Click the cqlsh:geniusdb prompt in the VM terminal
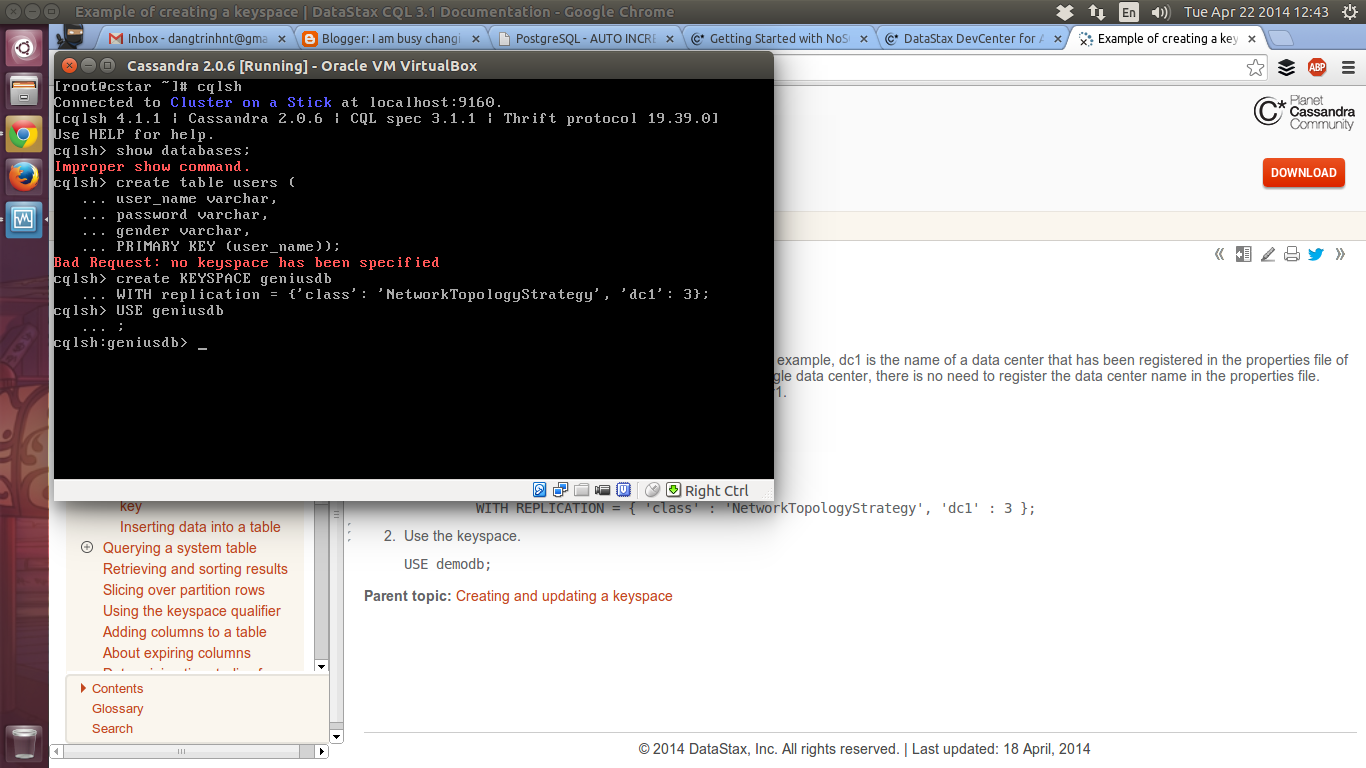1366x768 pixels. [x=120, y=343]
